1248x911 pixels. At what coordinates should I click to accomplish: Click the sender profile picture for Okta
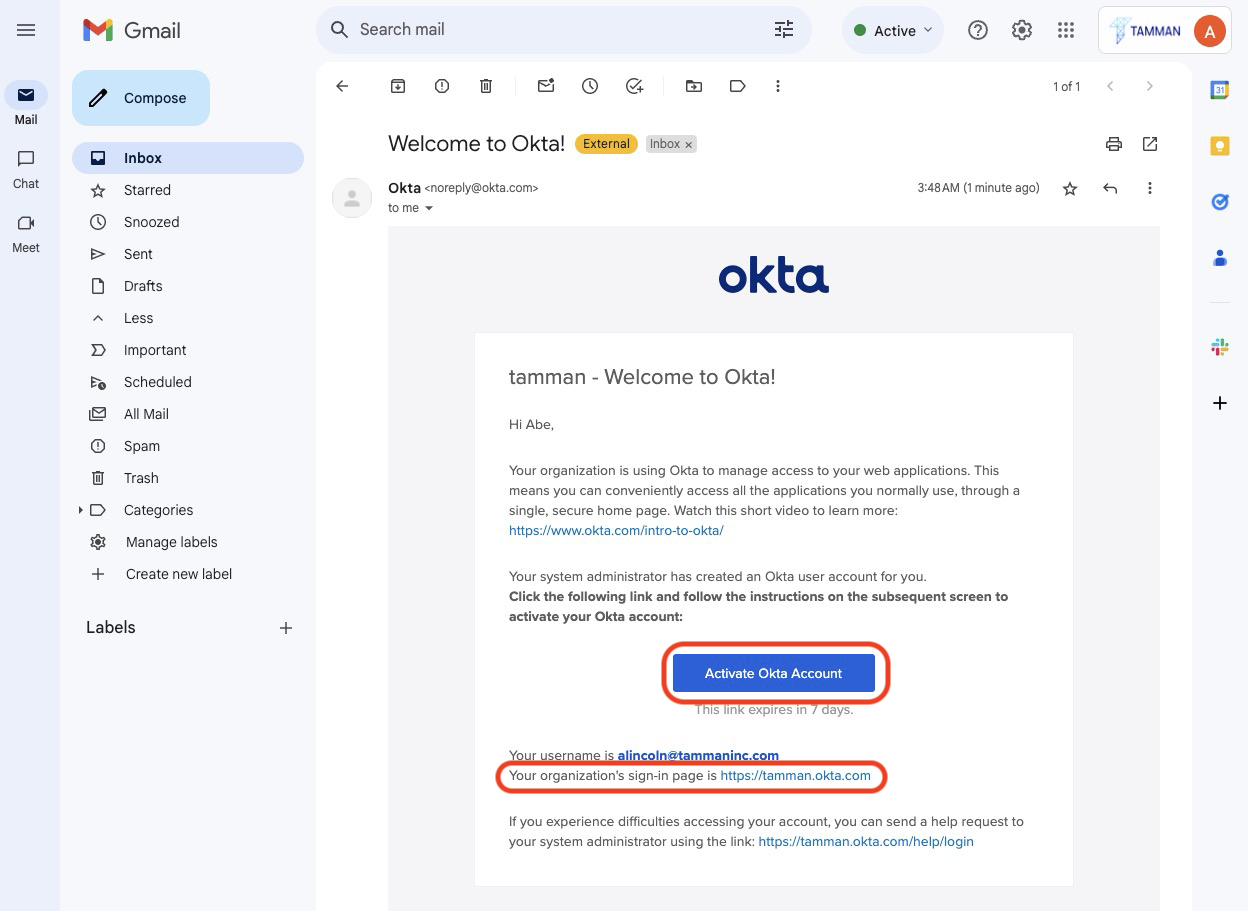(352, 198)
